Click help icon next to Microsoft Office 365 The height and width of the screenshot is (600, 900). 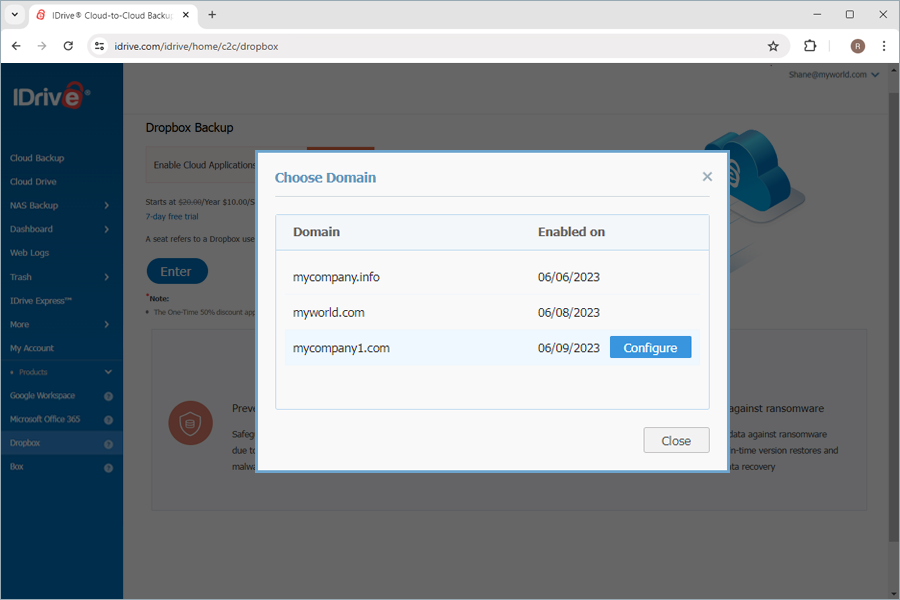(108, 420)
